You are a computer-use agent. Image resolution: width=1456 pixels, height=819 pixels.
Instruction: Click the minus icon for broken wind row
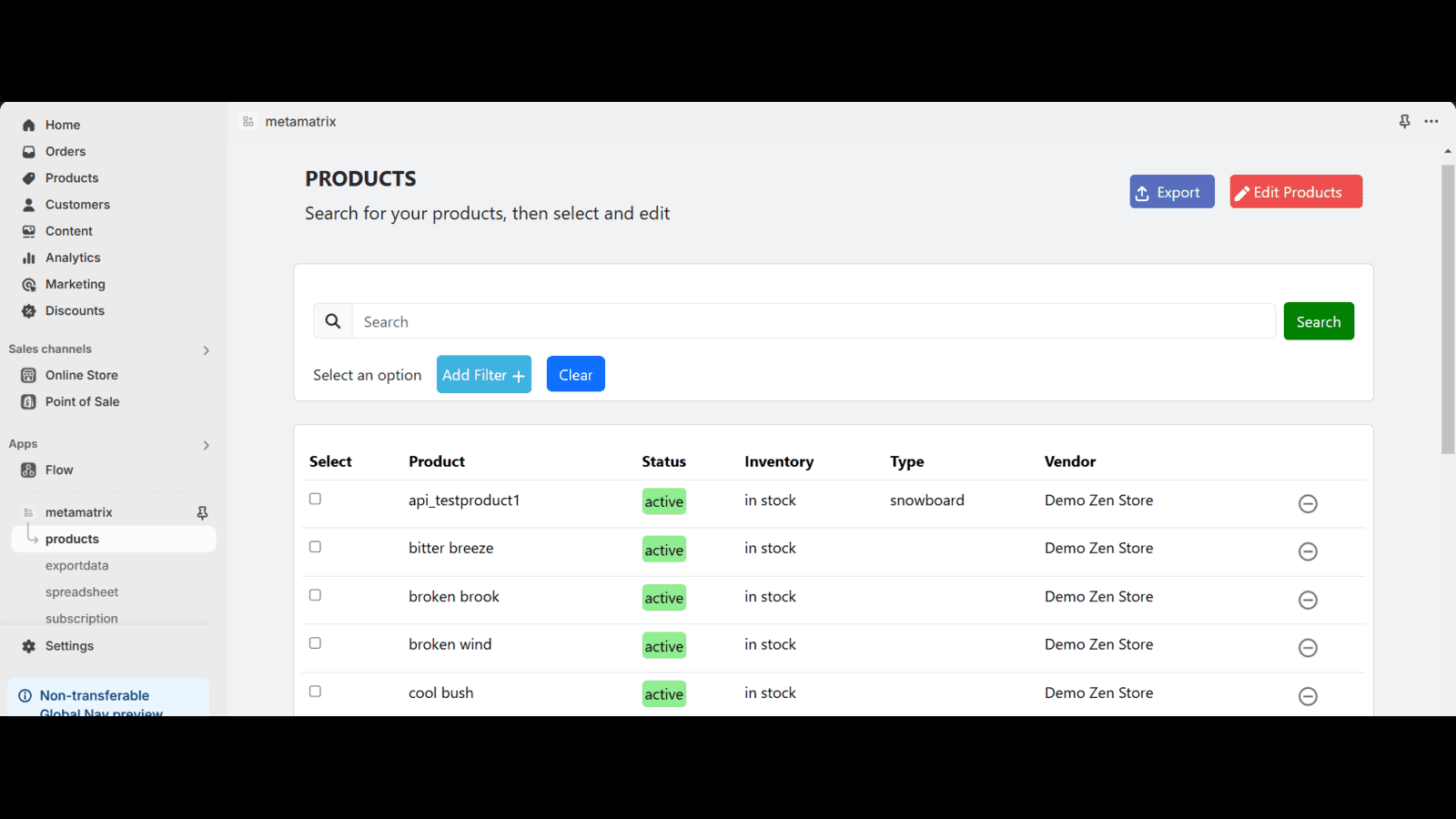point(1308,648)
